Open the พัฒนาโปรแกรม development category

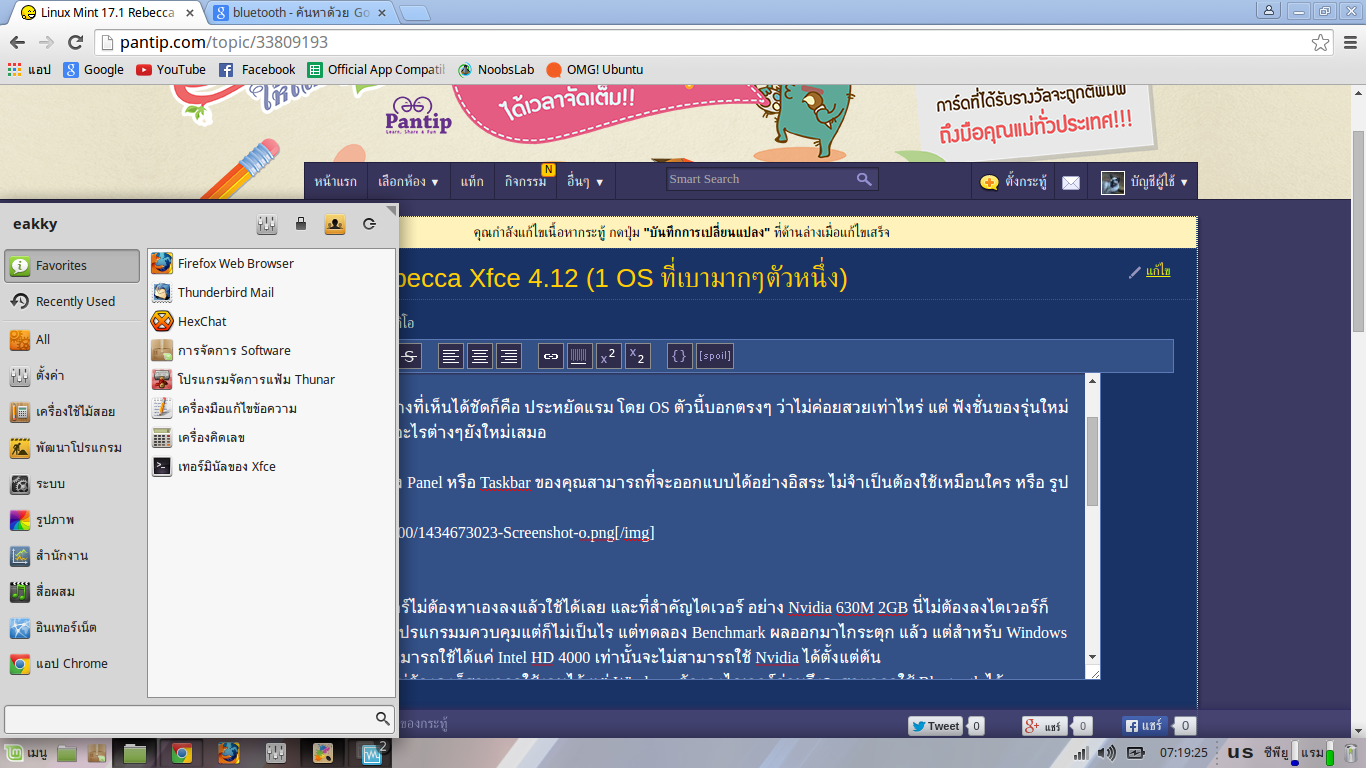(72, 448)
